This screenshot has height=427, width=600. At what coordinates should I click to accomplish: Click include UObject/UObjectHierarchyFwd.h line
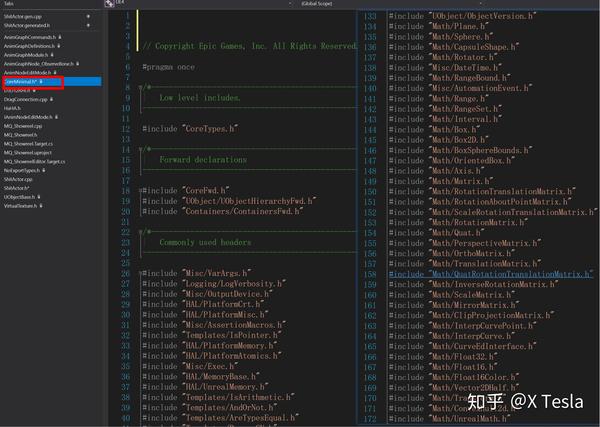coord(229,201)
